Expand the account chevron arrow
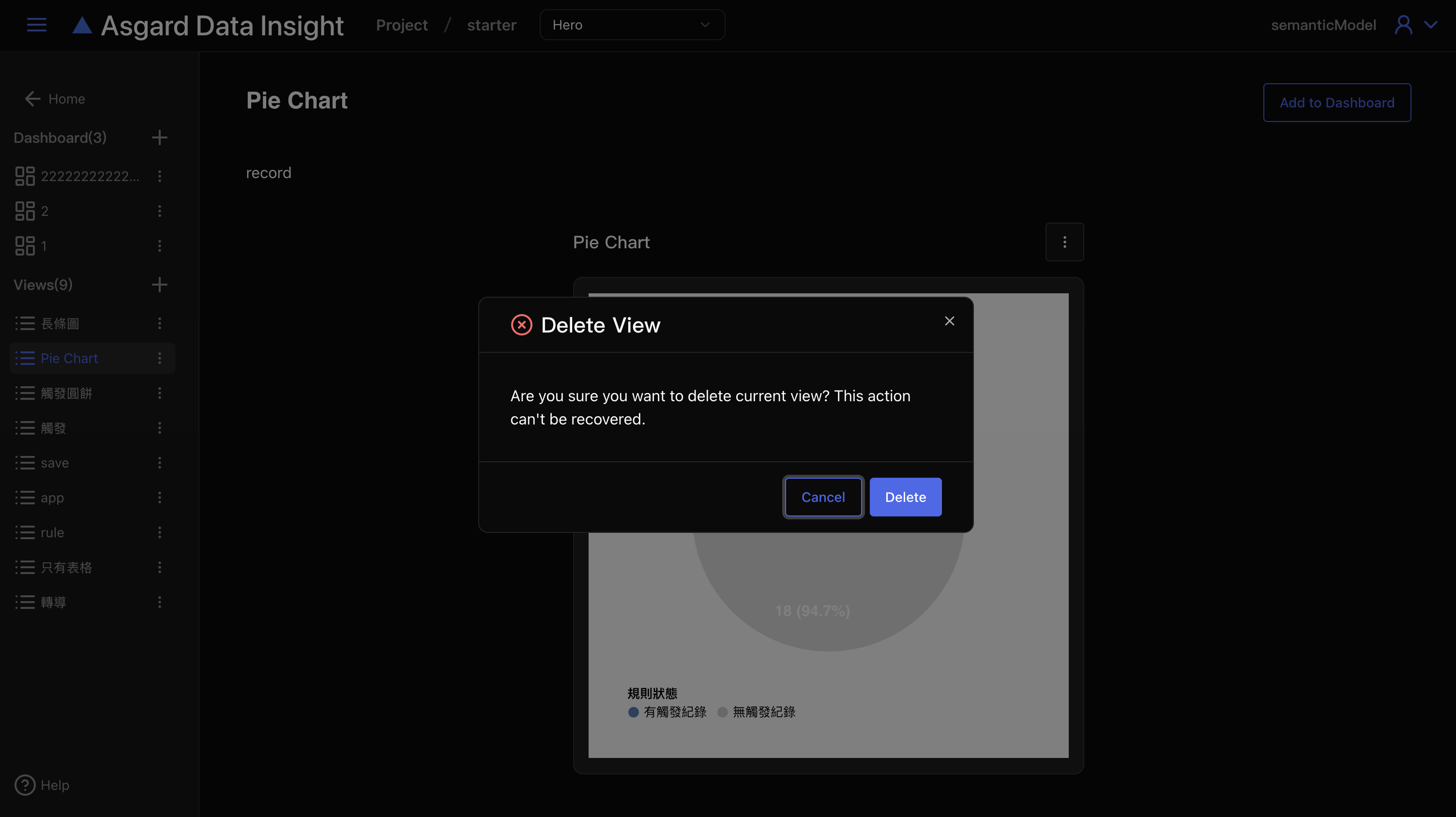 pyautogui.click(x=1430, y=25)
